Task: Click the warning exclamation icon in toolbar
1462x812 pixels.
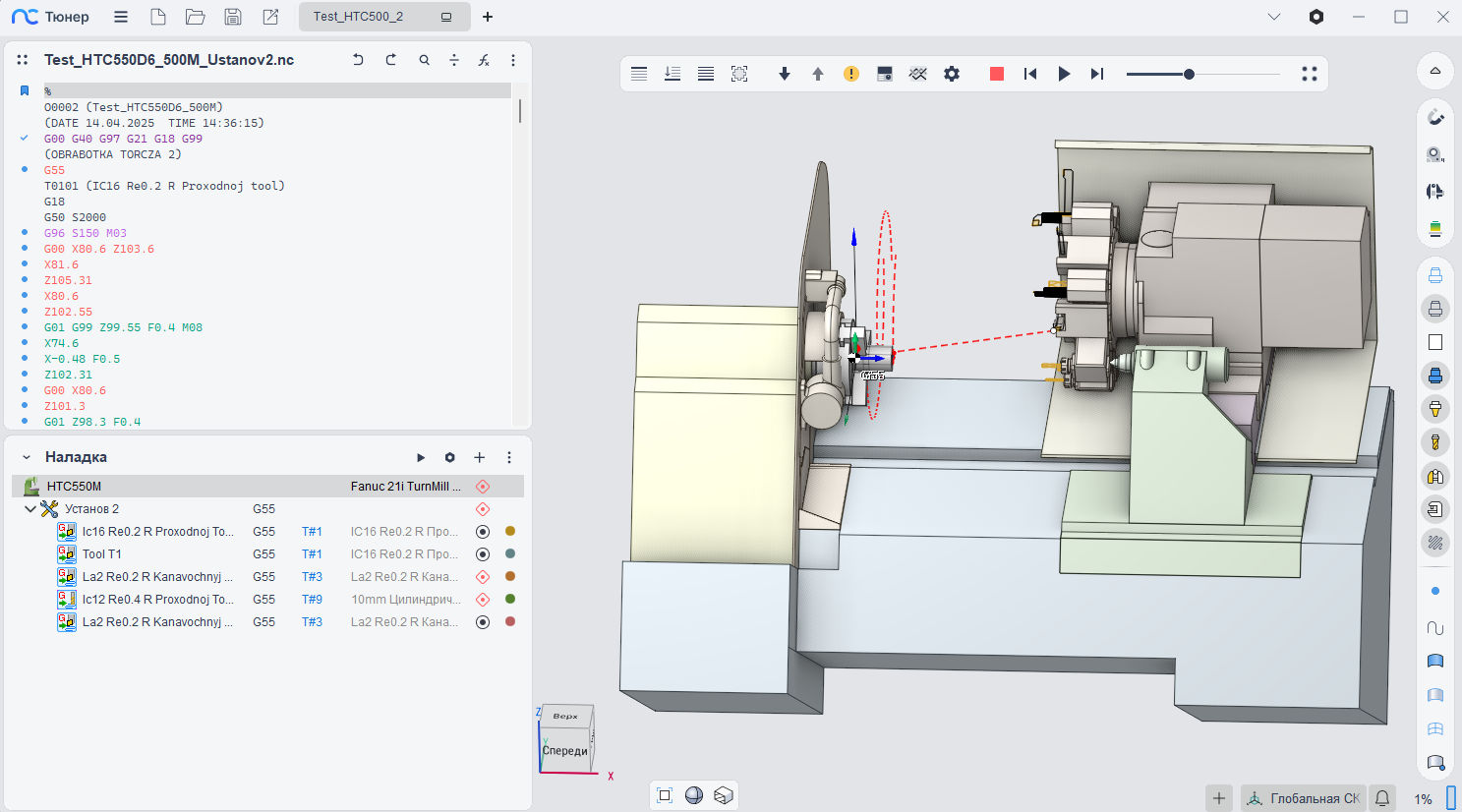Action: 851,74
